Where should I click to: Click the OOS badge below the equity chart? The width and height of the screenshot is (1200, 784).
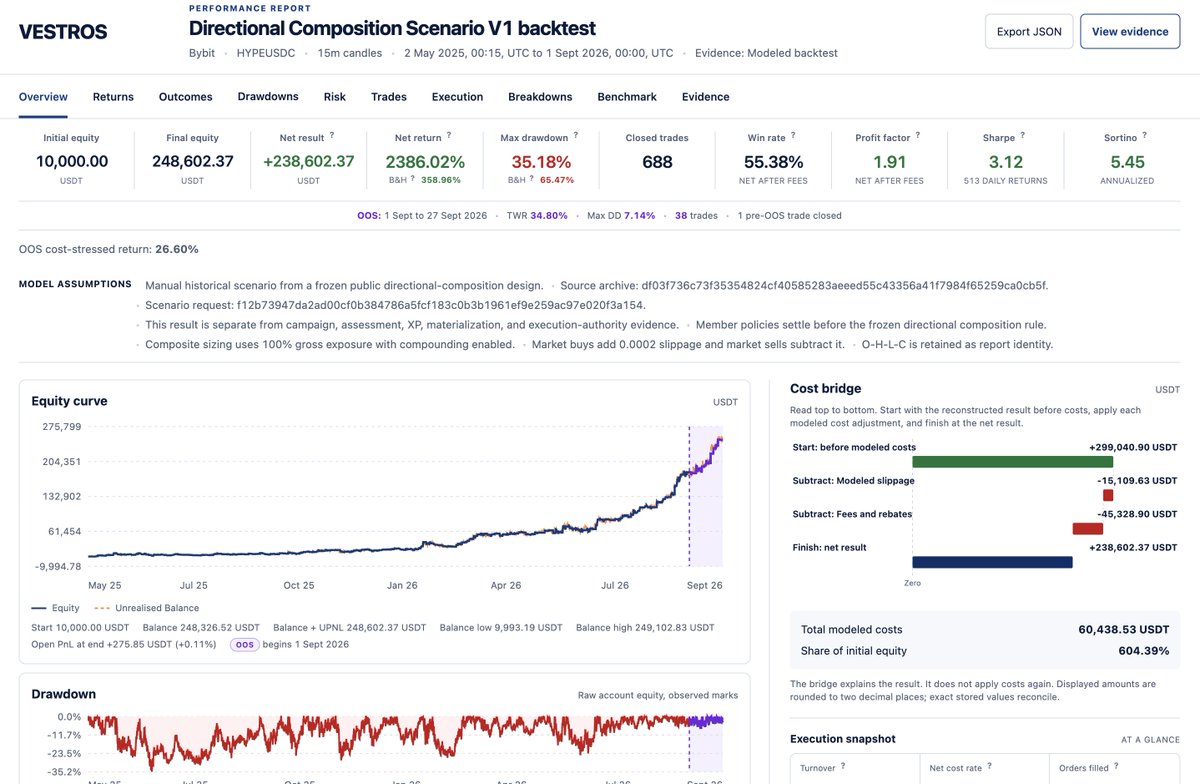pos(244,645)
